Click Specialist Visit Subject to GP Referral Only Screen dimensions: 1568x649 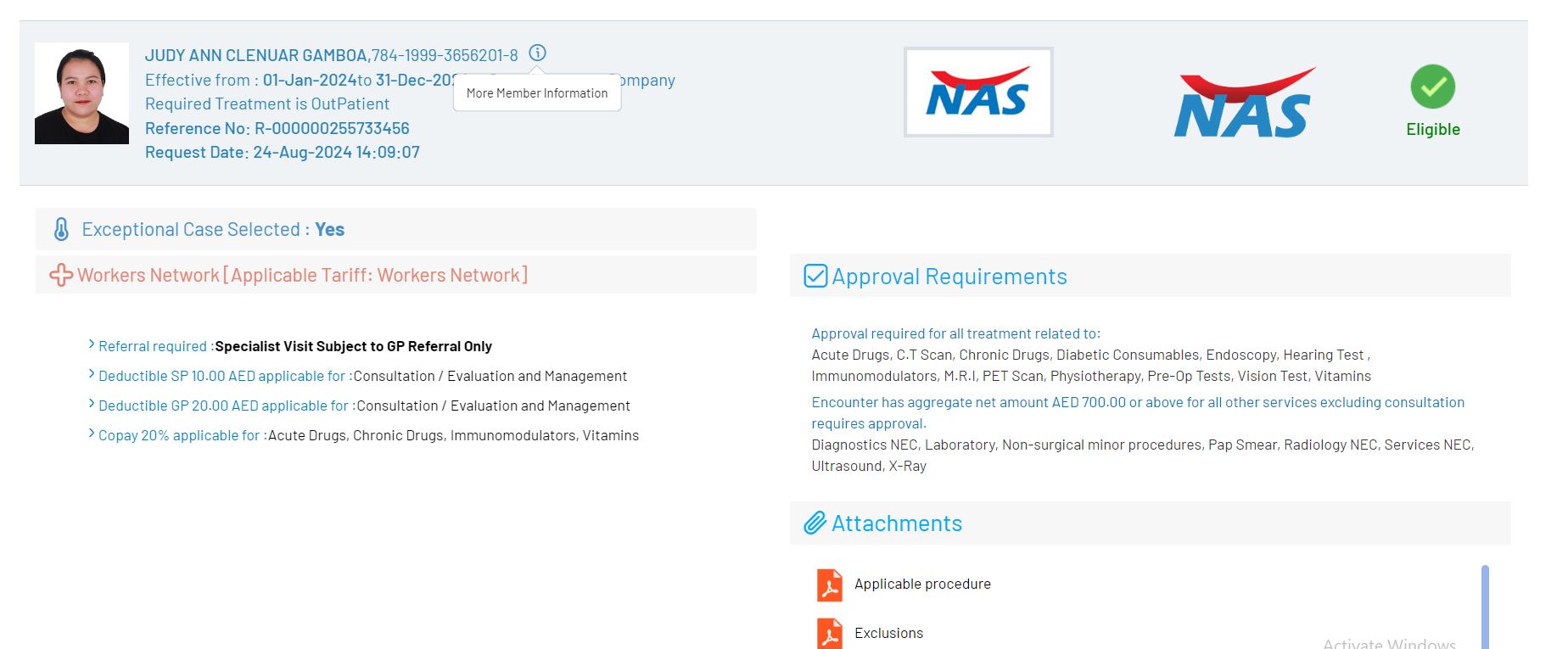pos(354,346)
